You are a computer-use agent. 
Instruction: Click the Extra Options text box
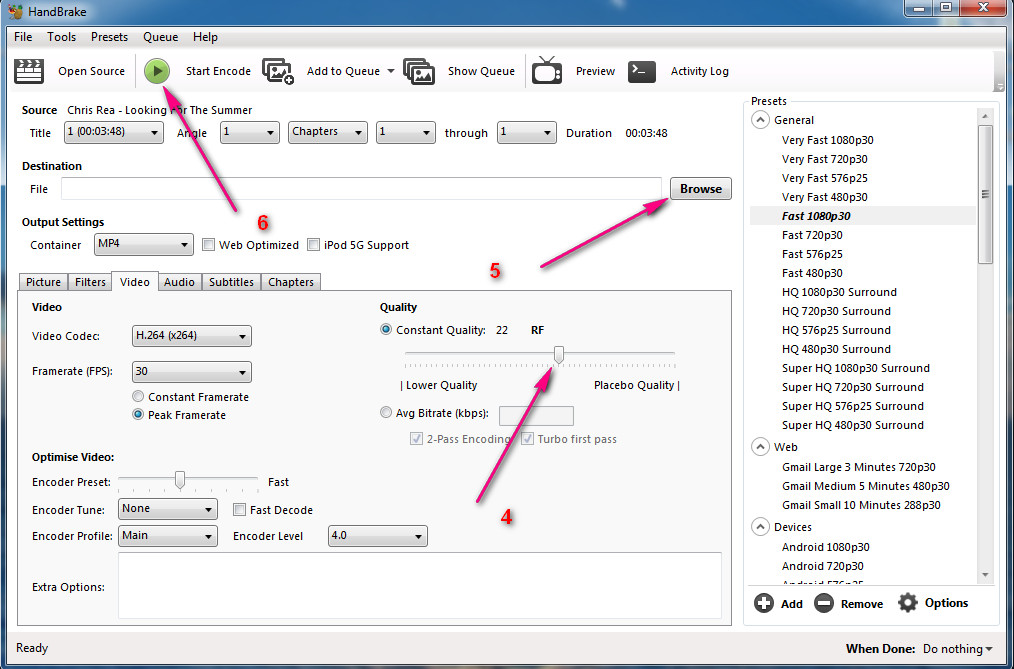coord(420,586)
